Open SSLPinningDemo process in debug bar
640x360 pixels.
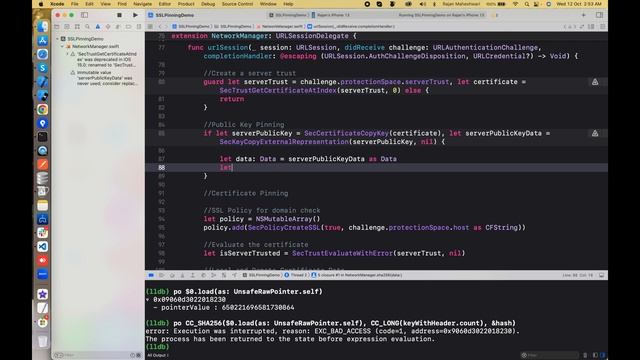pyautogui.click(x=261, y=276)
